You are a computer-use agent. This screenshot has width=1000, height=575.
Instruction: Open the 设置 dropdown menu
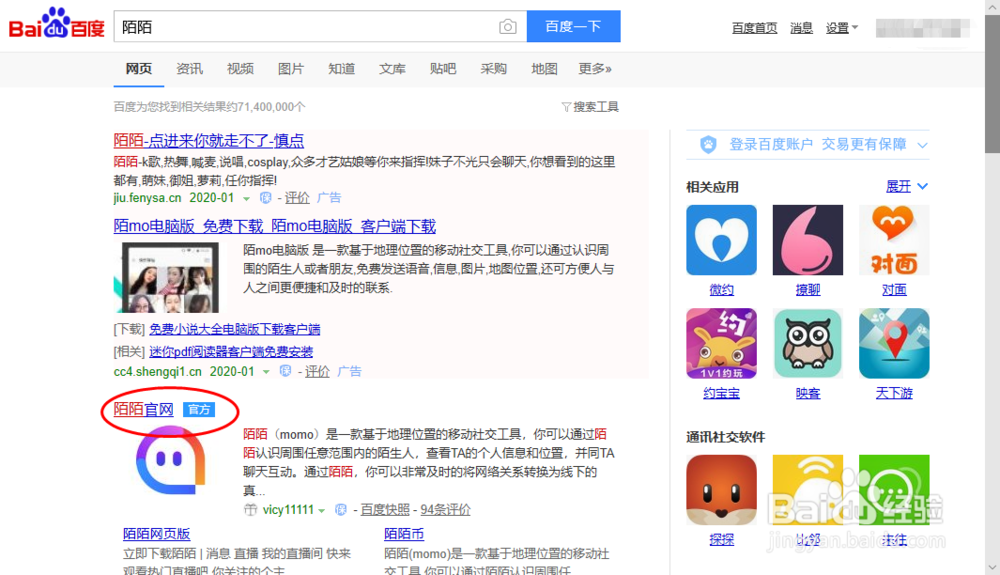(842, 27)
